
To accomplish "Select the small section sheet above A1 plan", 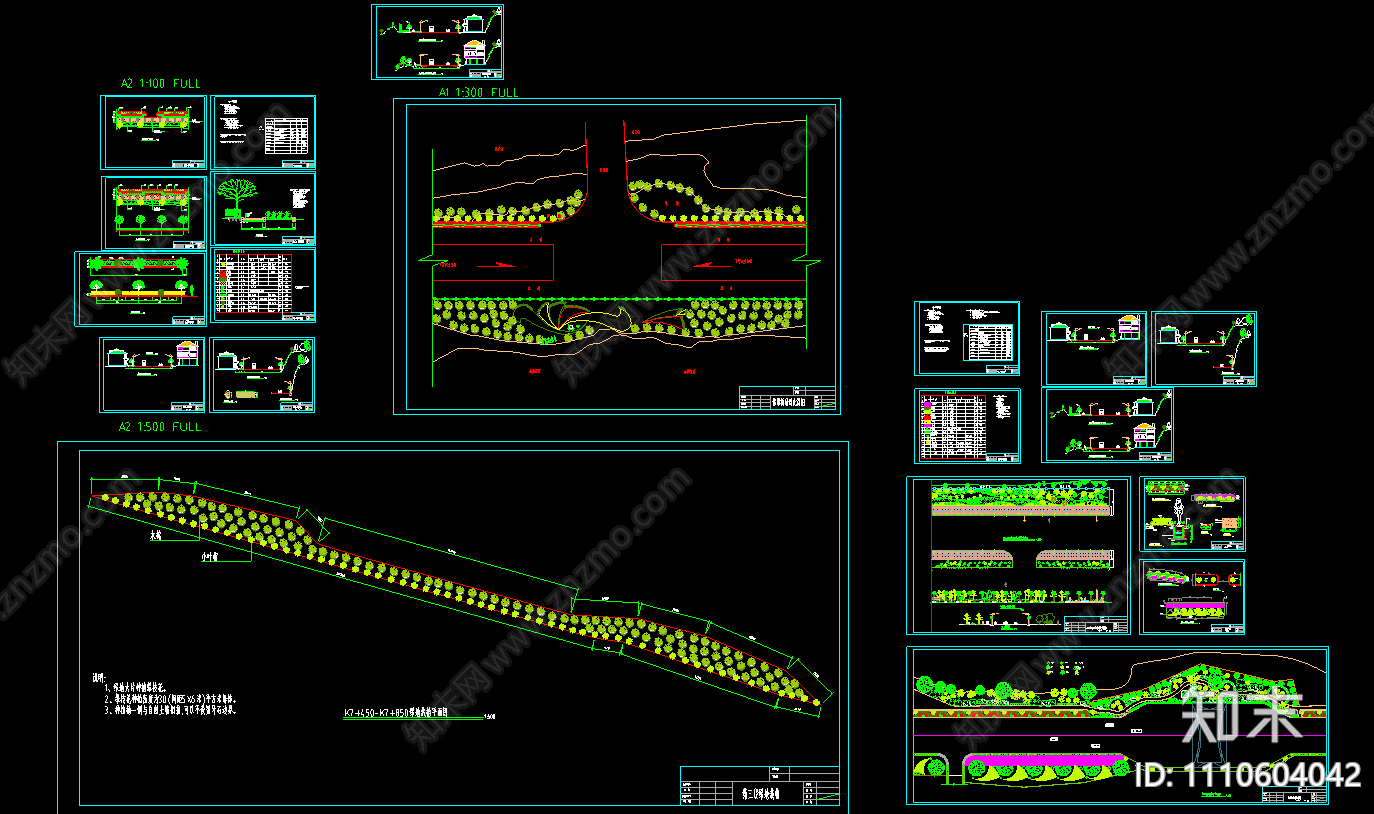I will (x=437, y=41).
